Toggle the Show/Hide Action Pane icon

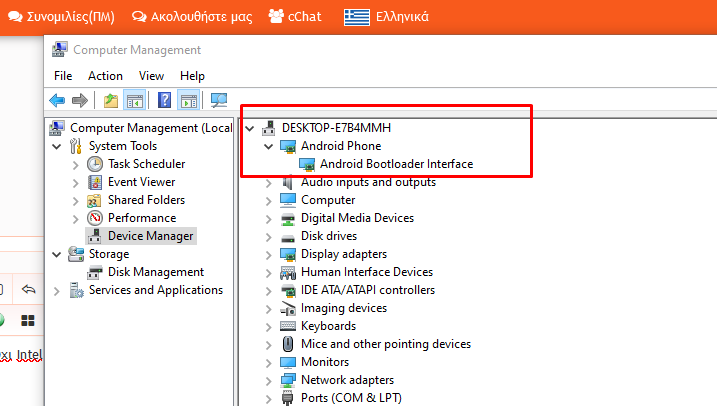tap(187, 100)
